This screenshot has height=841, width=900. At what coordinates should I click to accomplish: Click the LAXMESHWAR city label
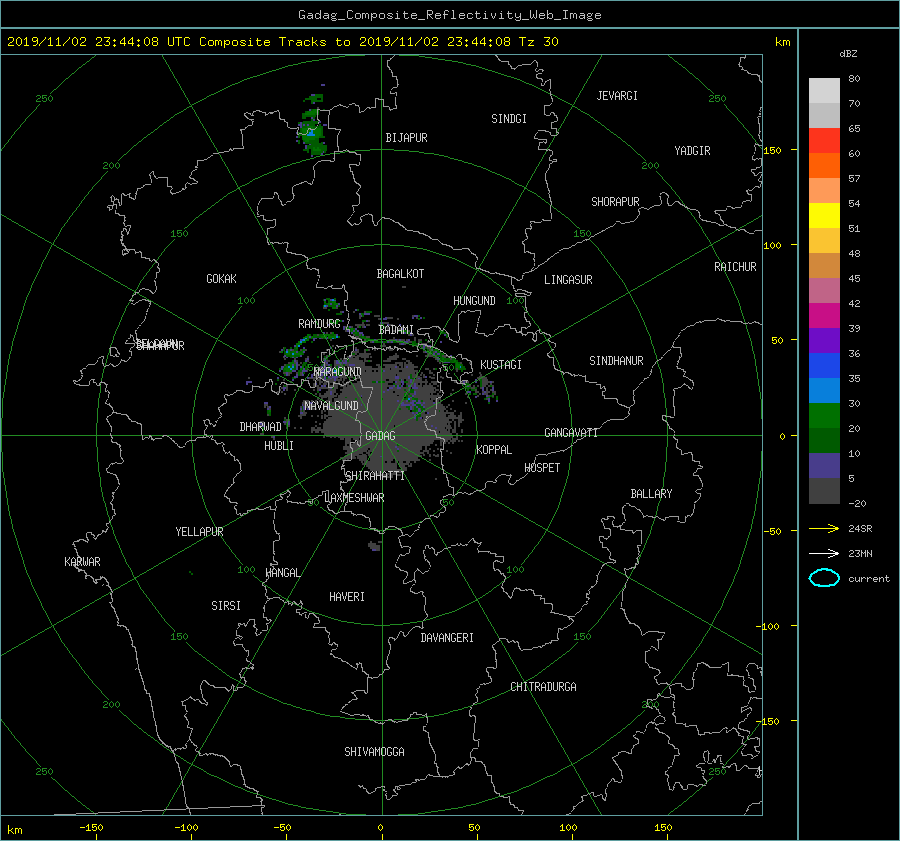(x=354, y=498)
